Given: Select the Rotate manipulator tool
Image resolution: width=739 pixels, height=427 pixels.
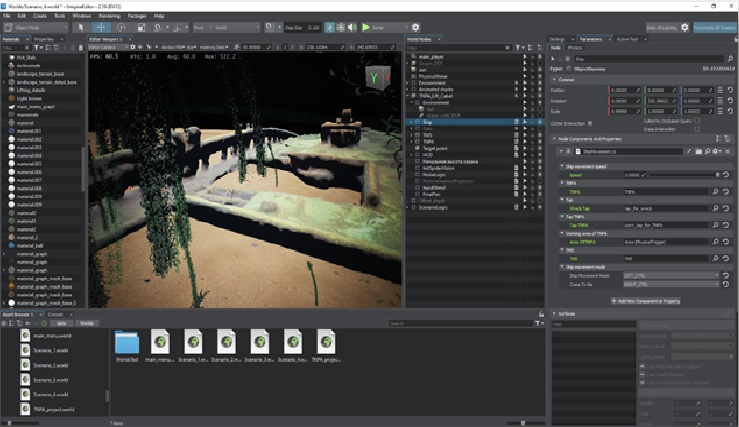Looking at the screenshot, I should click(x=123, y=27).
